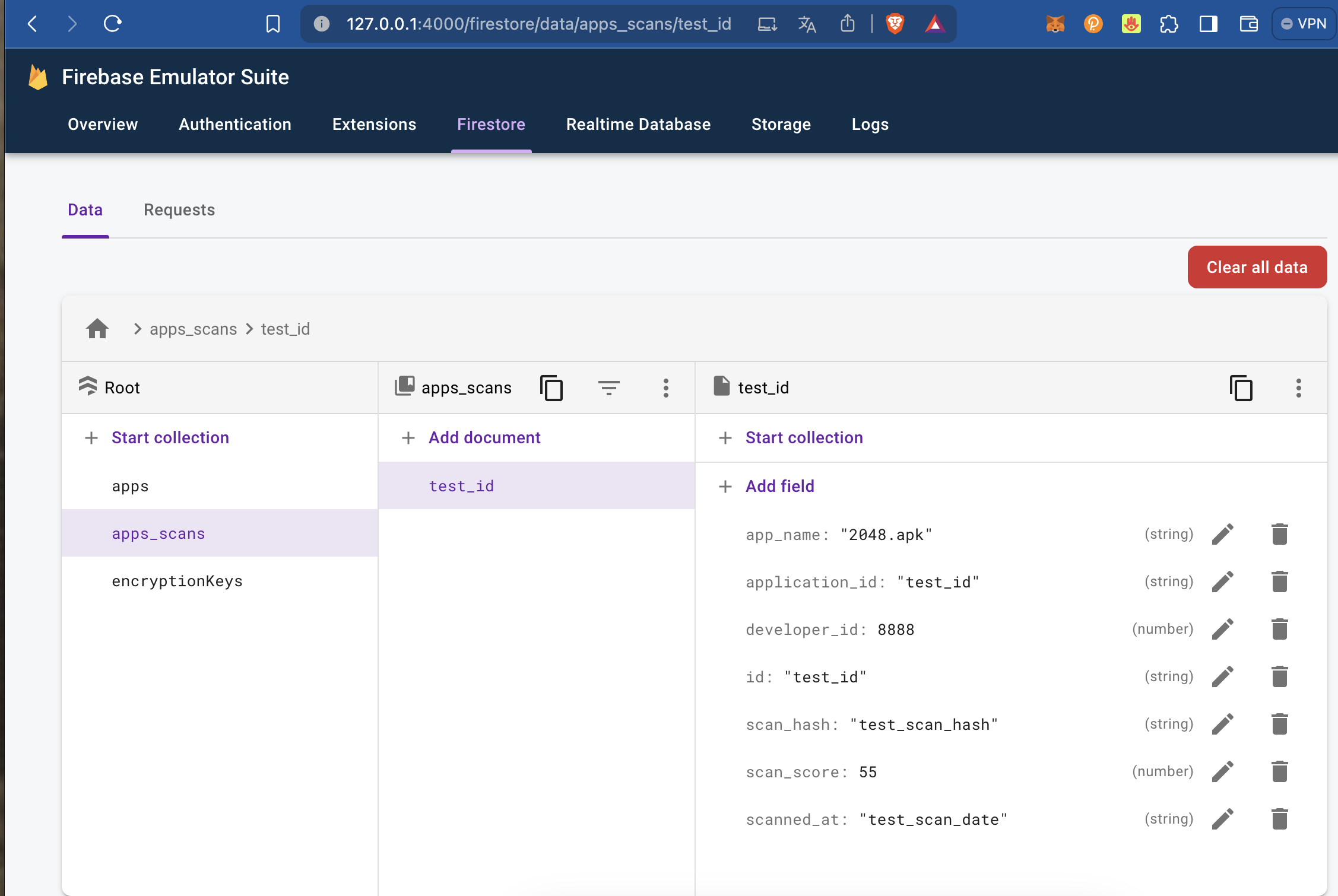The width and height of the screenshot is (1338, 896).
Task: Bookmark this page
Action: pyautogui.click(x=272, y=24)
